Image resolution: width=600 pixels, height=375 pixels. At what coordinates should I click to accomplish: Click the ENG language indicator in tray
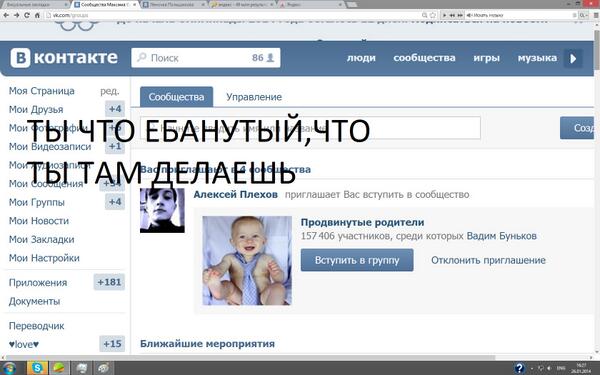point(560,368)
